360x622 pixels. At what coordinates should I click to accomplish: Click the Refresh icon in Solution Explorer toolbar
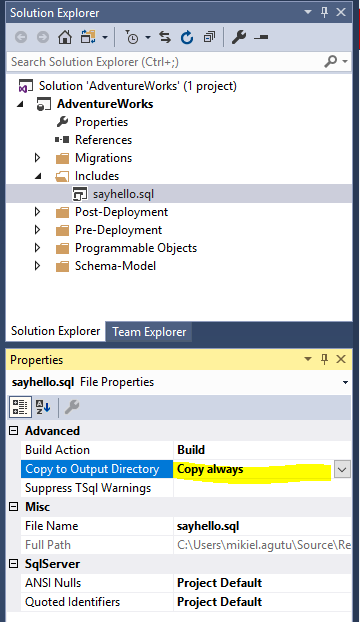click(x=186, y=37)
